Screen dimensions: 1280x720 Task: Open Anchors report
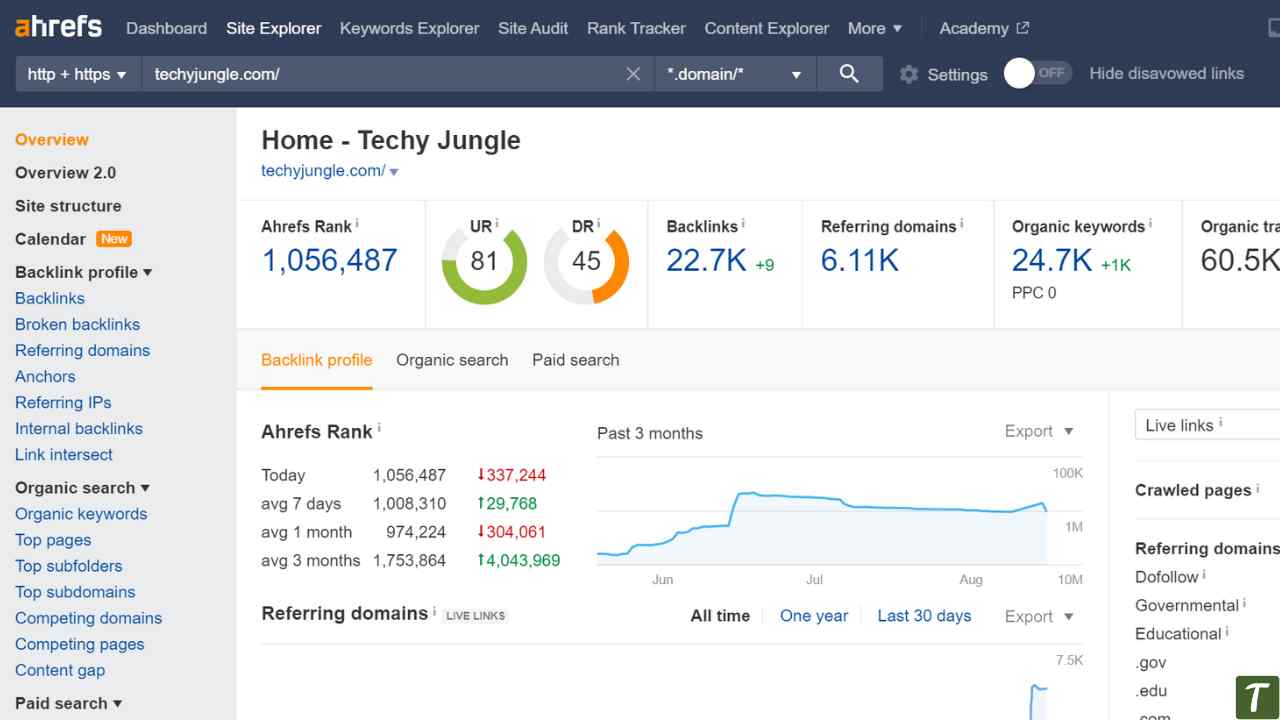(x=45, y=376)
